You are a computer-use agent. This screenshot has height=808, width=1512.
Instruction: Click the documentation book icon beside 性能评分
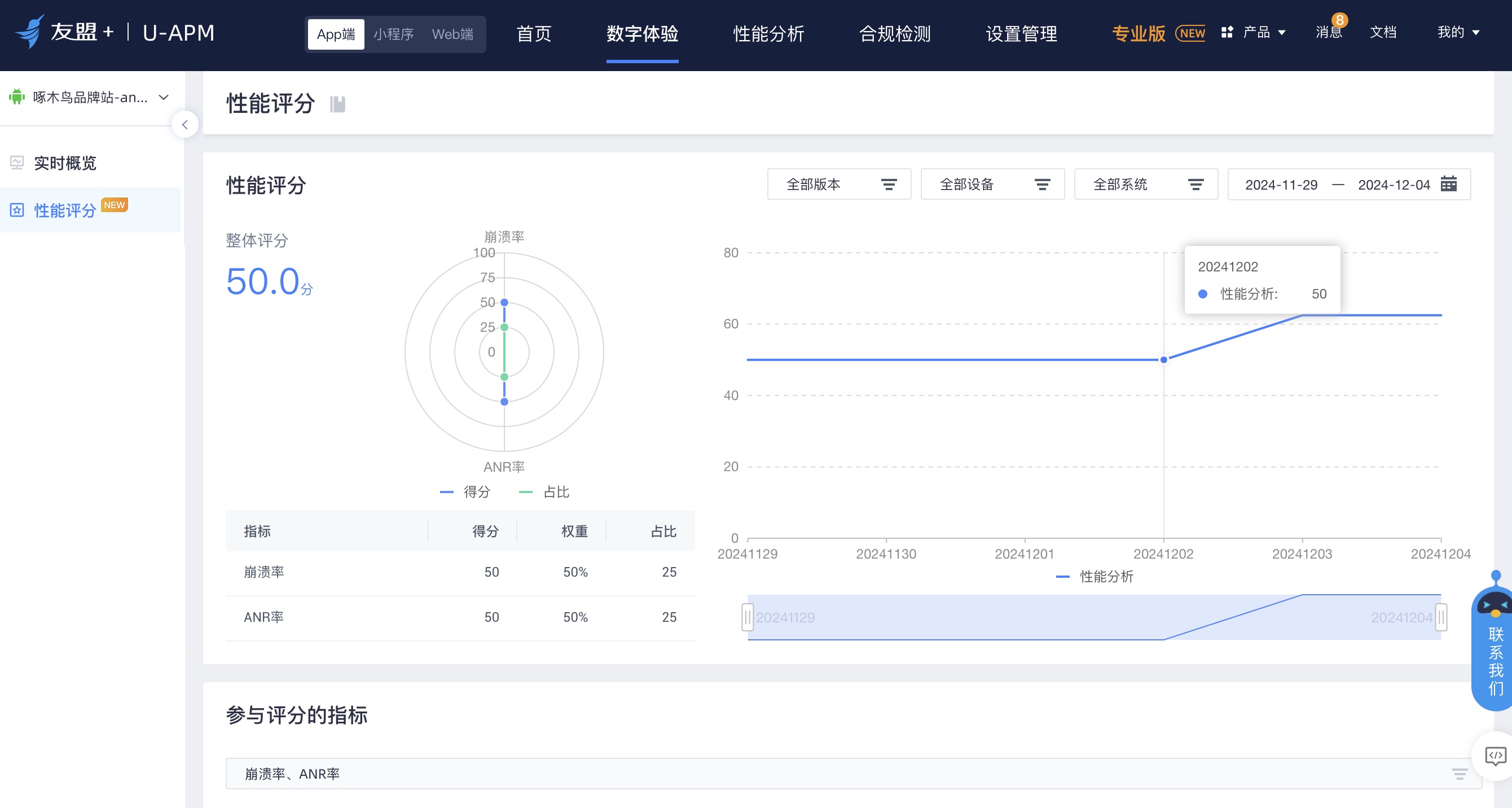pyautogui.click(x=337, y=104)
